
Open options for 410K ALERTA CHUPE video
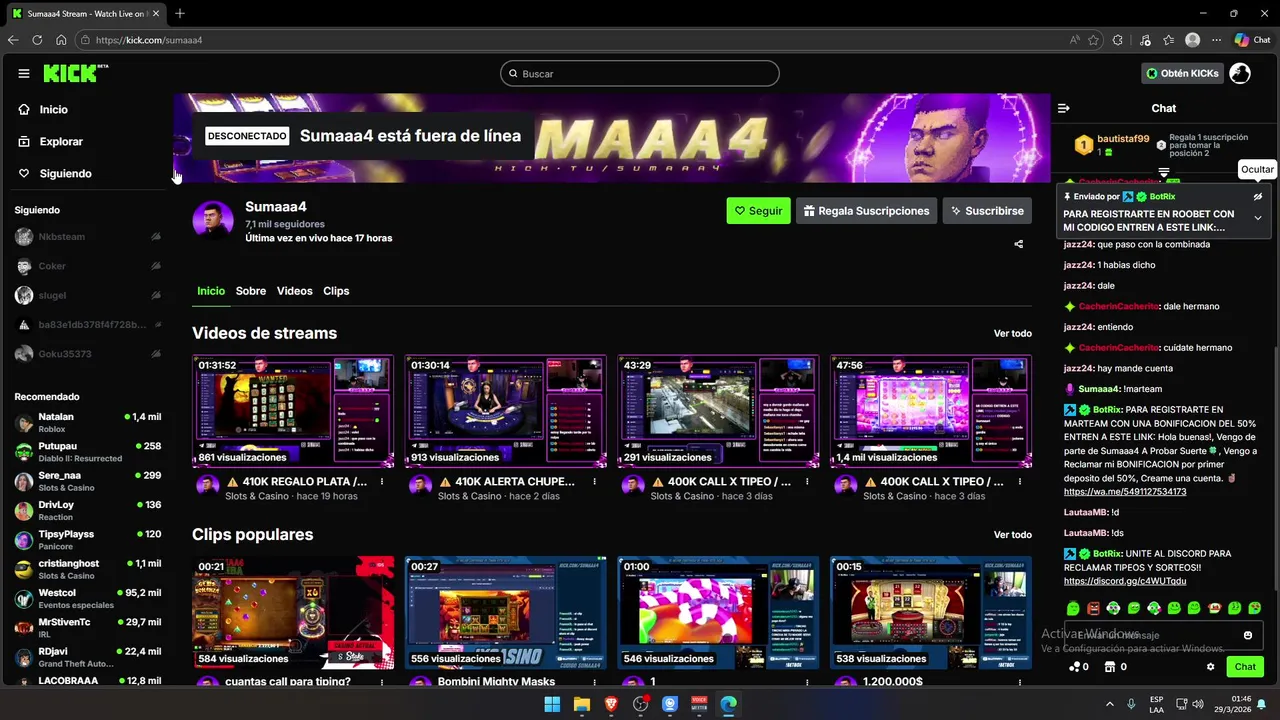pos(594,482)
